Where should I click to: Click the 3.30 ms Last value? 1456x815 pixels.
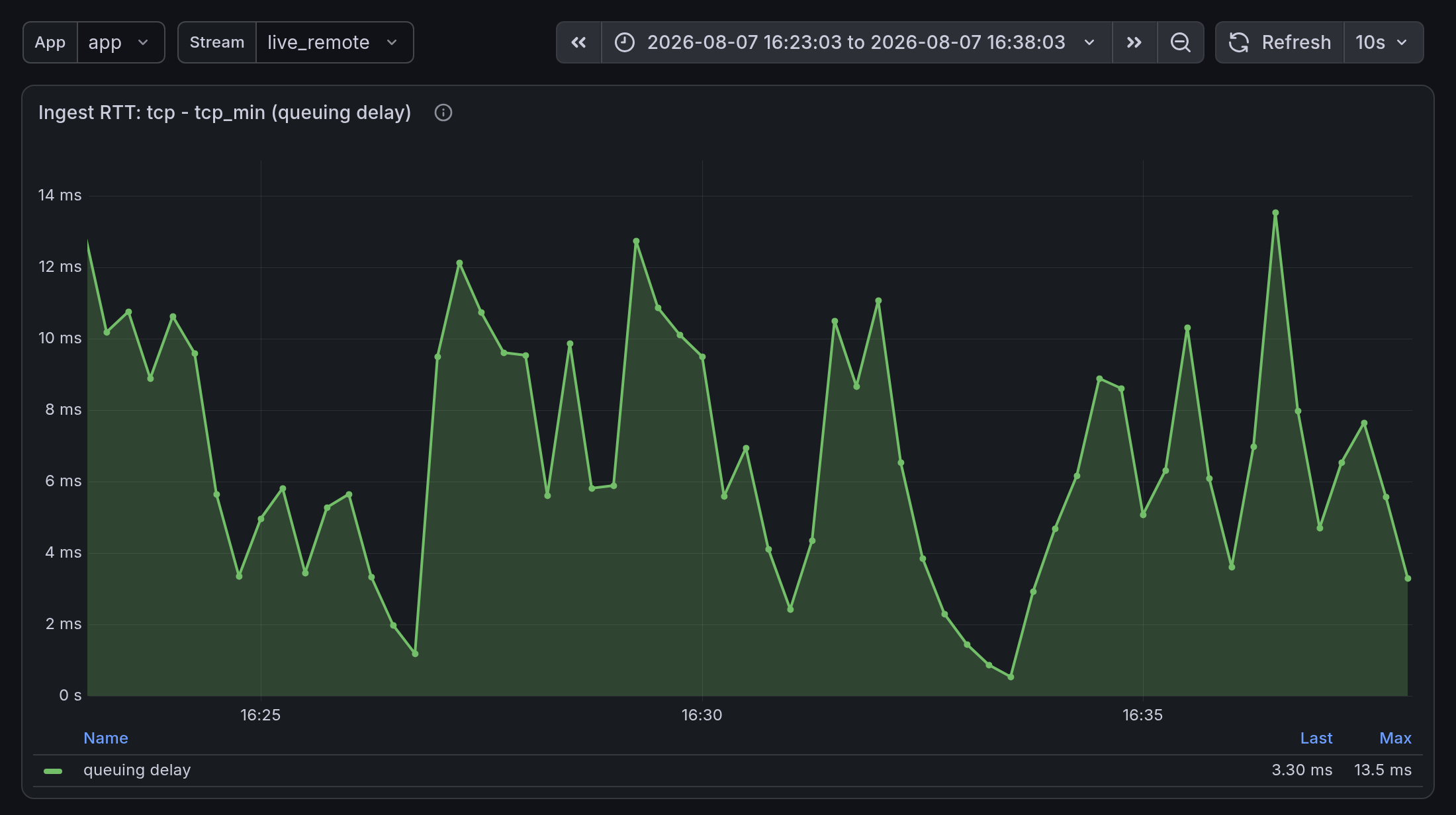coord(1302,770)
